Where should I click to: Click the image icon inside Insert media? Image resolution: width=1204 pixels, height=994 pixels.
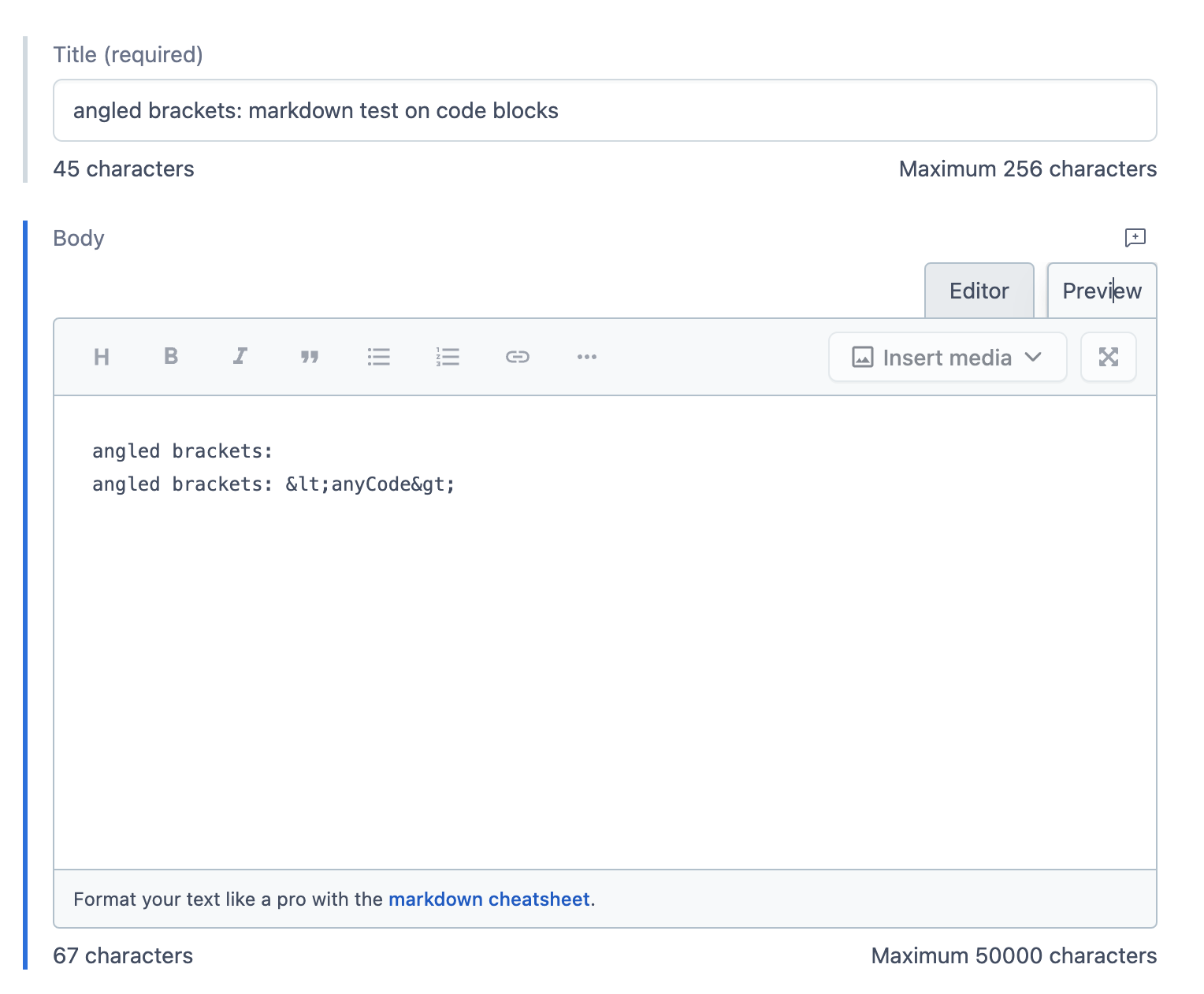pos(863,357)
